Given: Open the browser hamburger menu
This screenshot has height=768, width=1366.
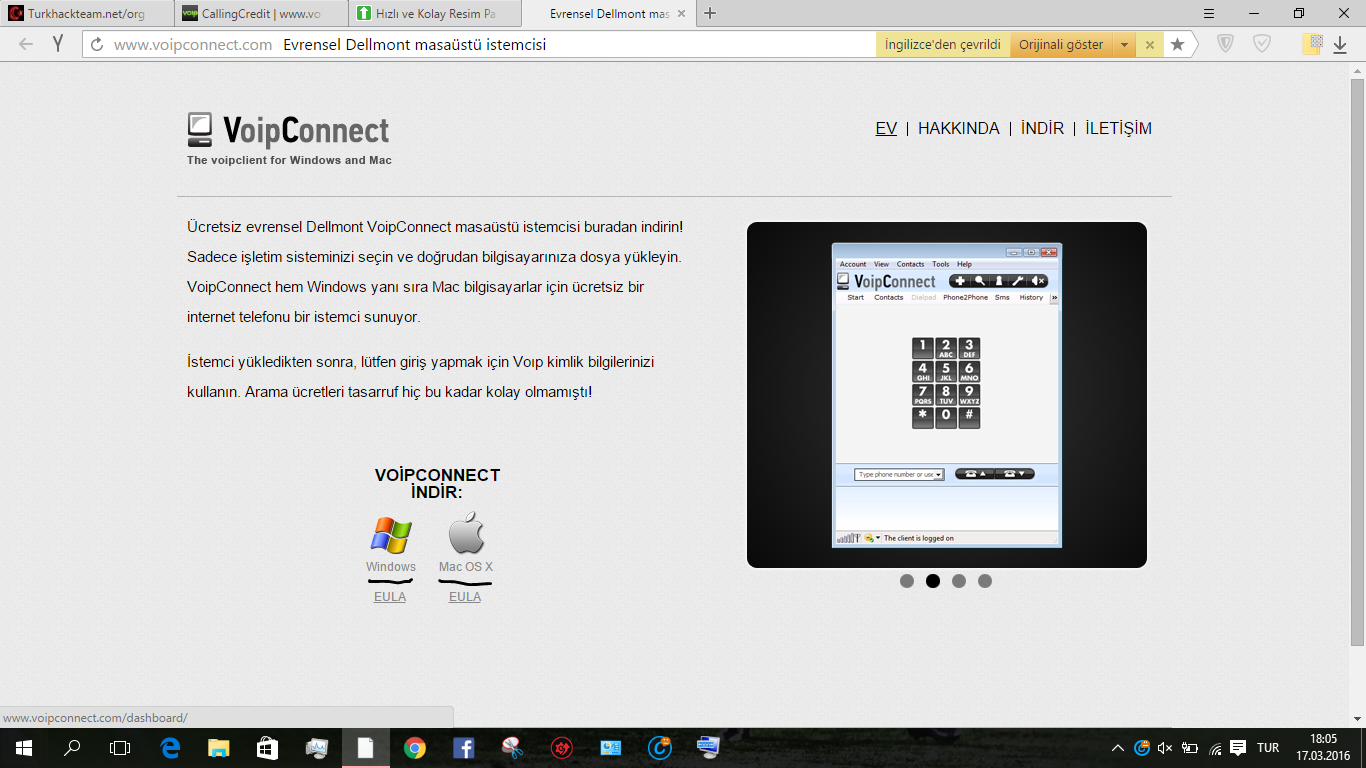Looking at the screenshot, I should (1208, 14).
